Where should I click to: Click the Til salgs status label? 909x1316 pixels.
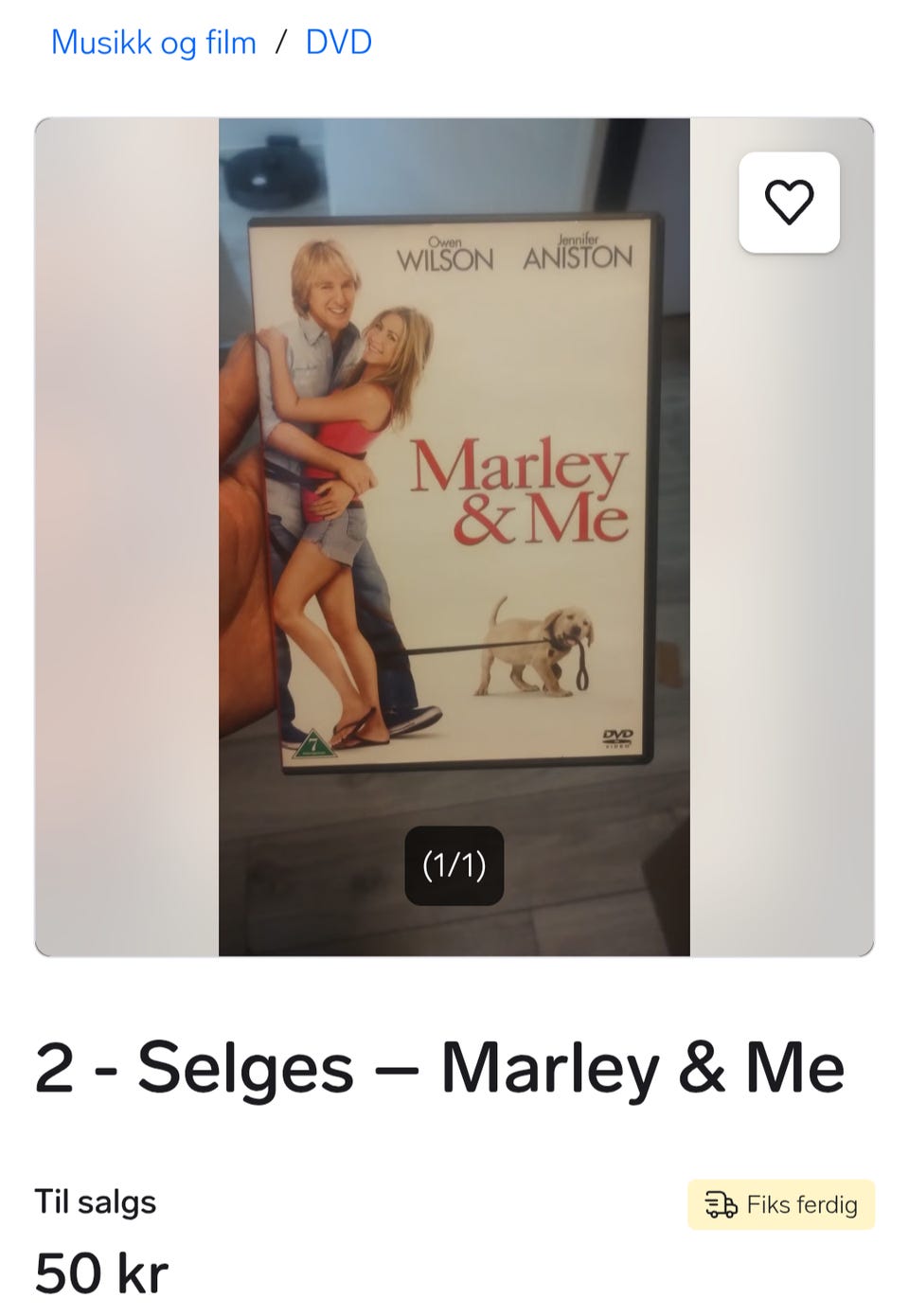pyautogui.click(x=96, y=1201)
